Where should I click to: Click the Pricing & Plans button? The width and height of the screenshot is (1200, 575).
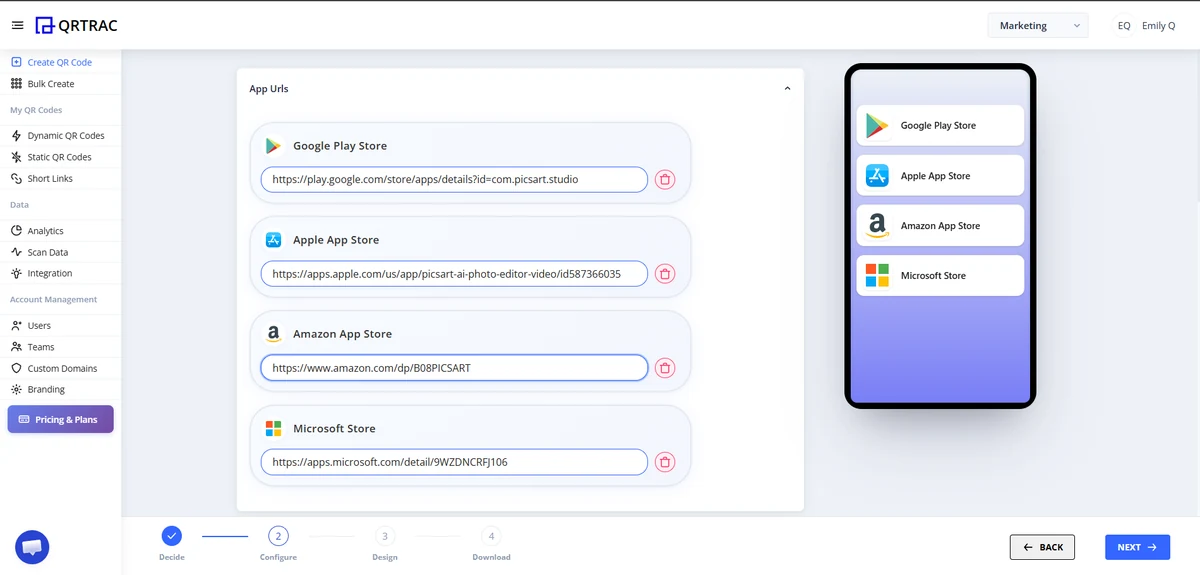click(61, 419)
